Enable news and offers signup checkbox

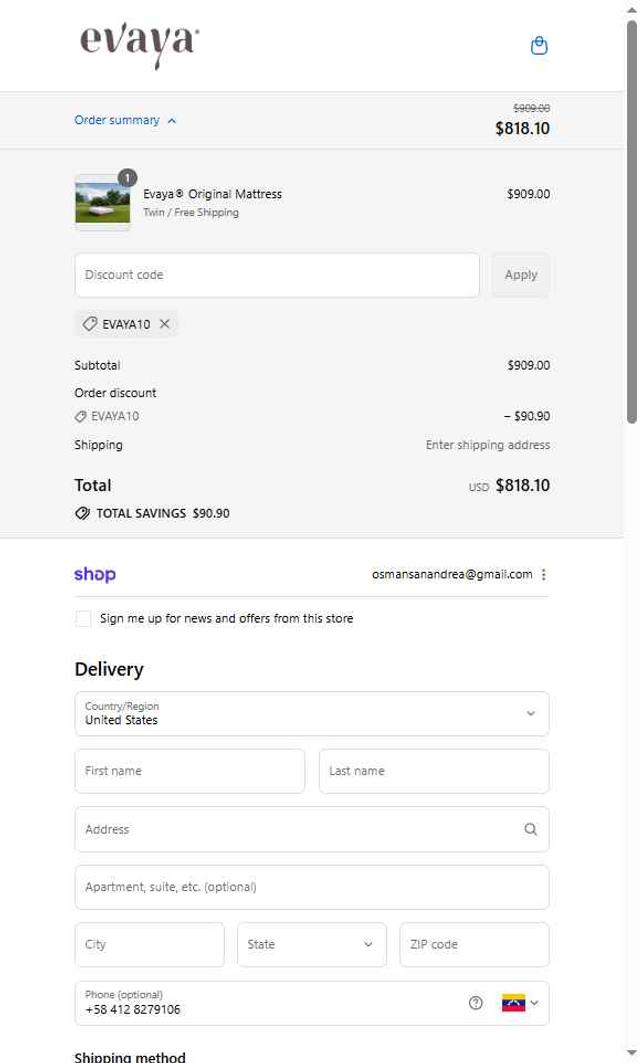[x=83, y=619]
